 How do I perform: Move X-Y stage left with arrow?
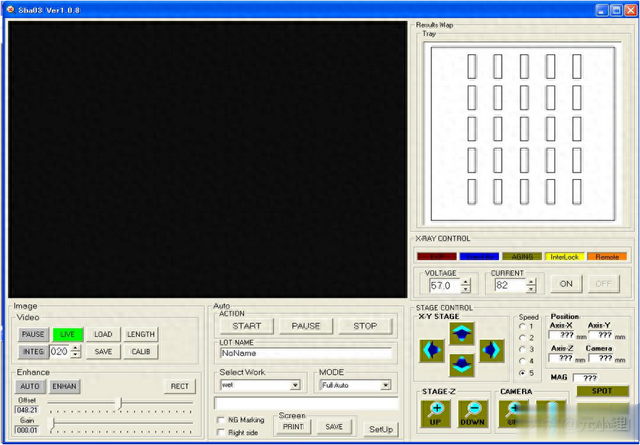click(x=432, y=350)
